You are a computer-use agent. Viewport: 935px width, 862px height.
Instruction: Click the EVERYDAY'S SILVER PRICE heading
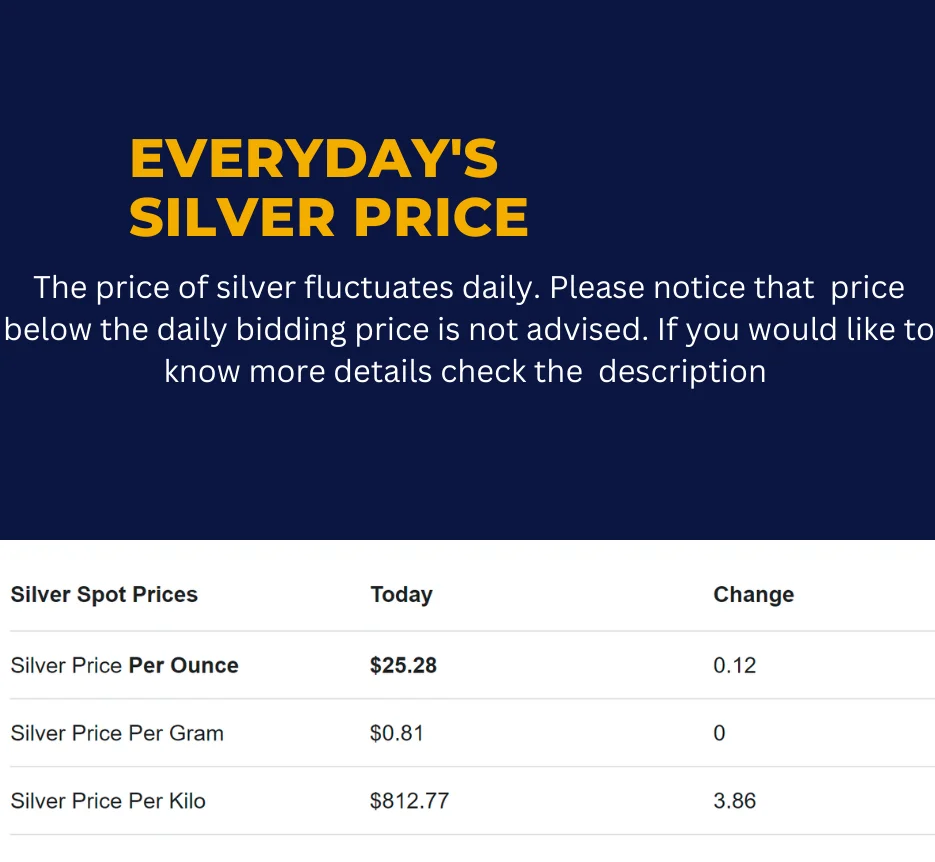329,188
